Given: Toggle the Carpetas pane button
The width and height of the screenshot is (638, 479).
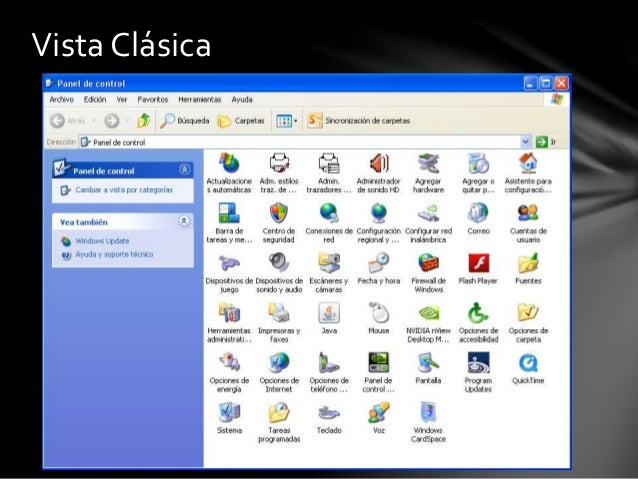Looking at the screenshot, I should coord(241,120).
